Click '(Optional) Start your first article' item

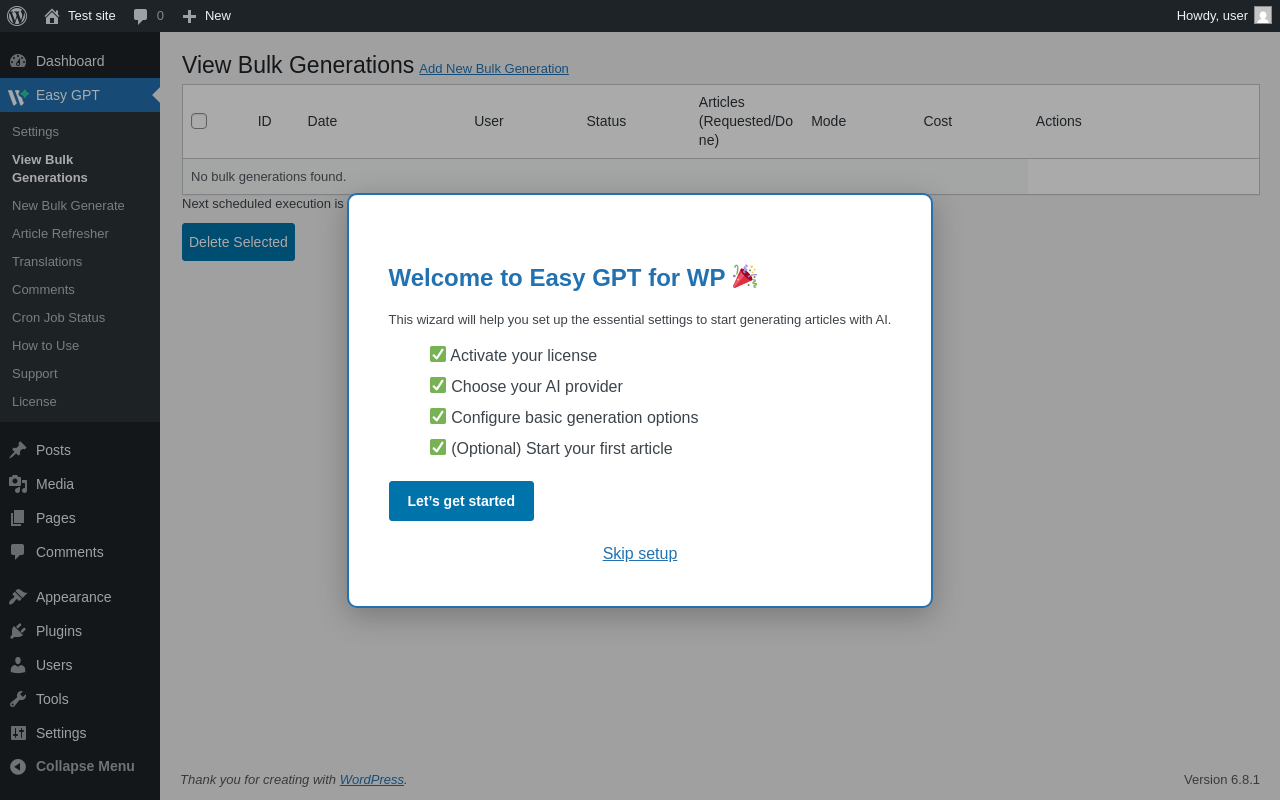click(552, 448)
